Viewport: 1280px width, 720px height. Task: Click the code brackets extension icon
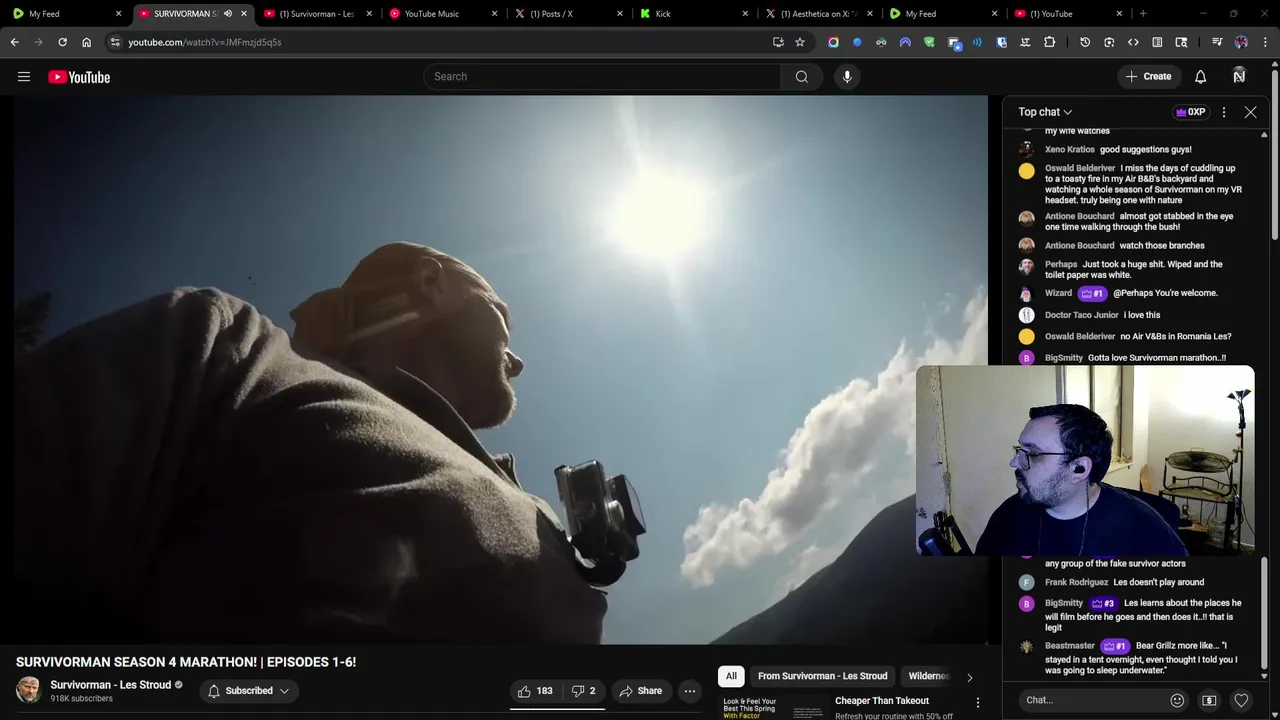pyautogui.click(x=1133, y=42)
